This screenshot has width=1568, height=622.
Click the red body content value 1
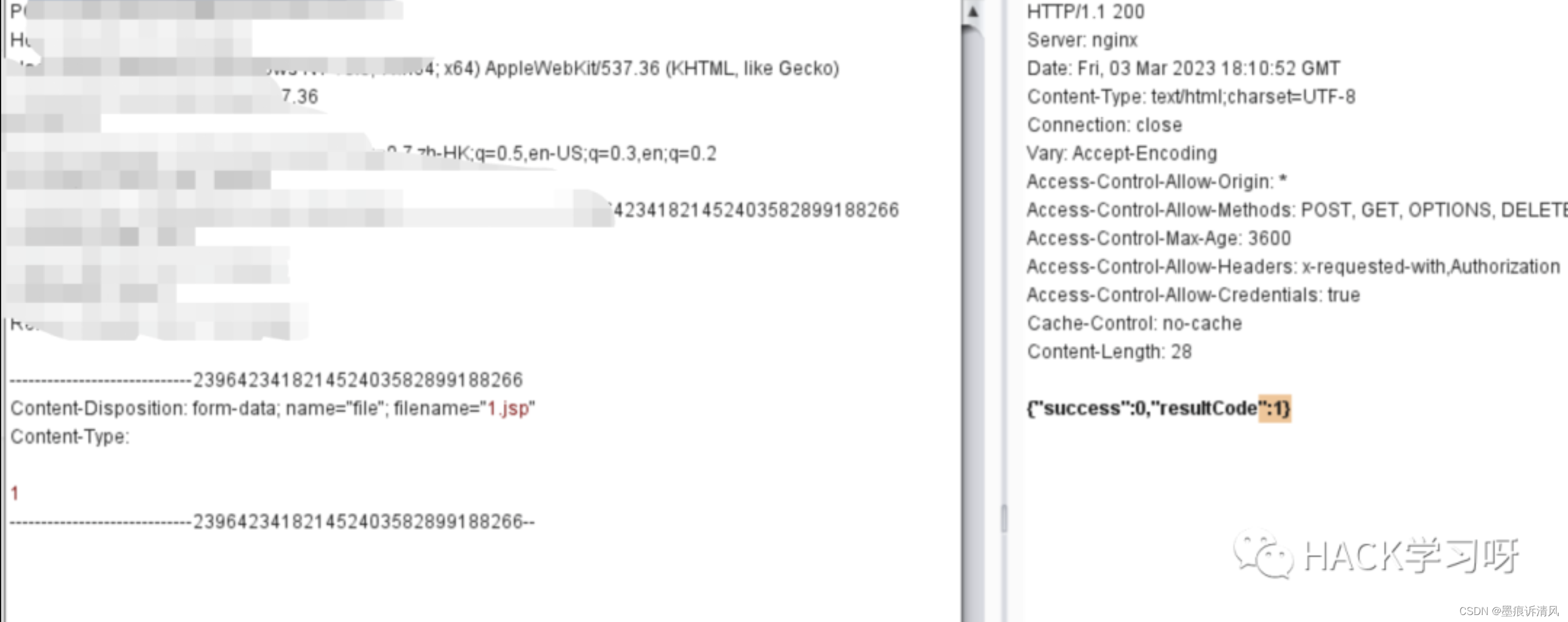(x=15, y=493)
